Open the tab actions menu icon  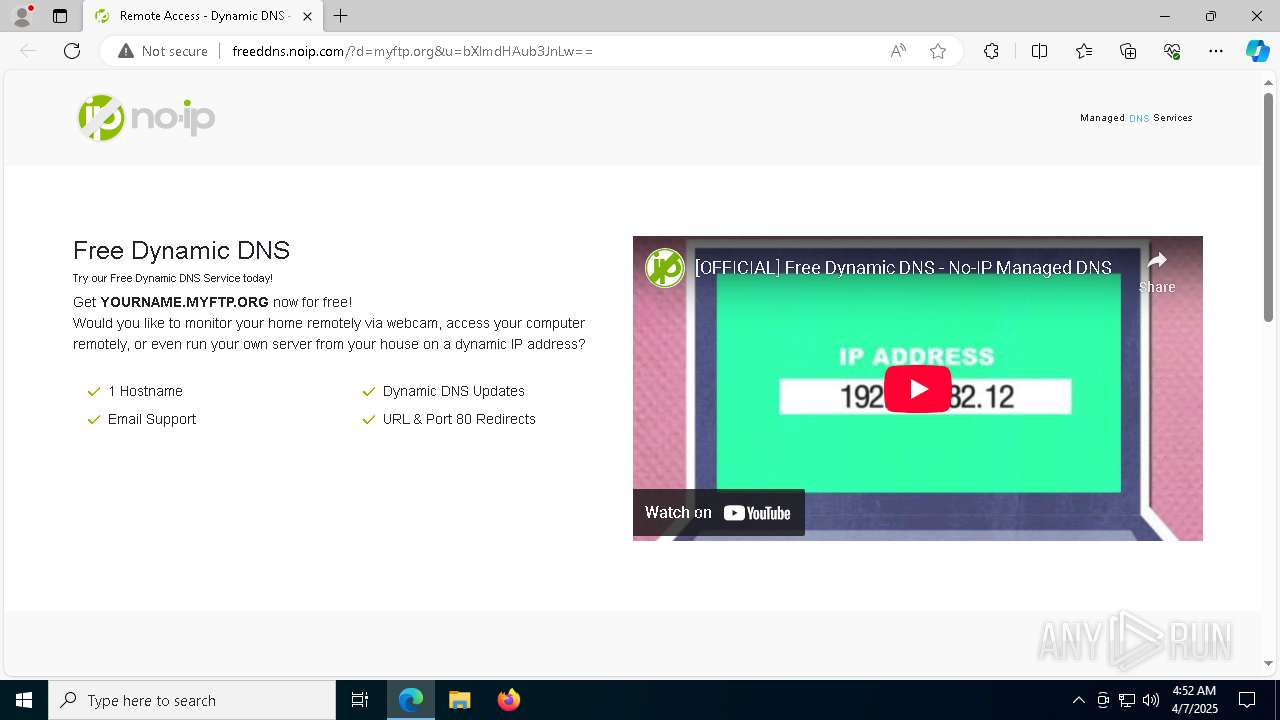pyautogui.click(x=60, y=16)
